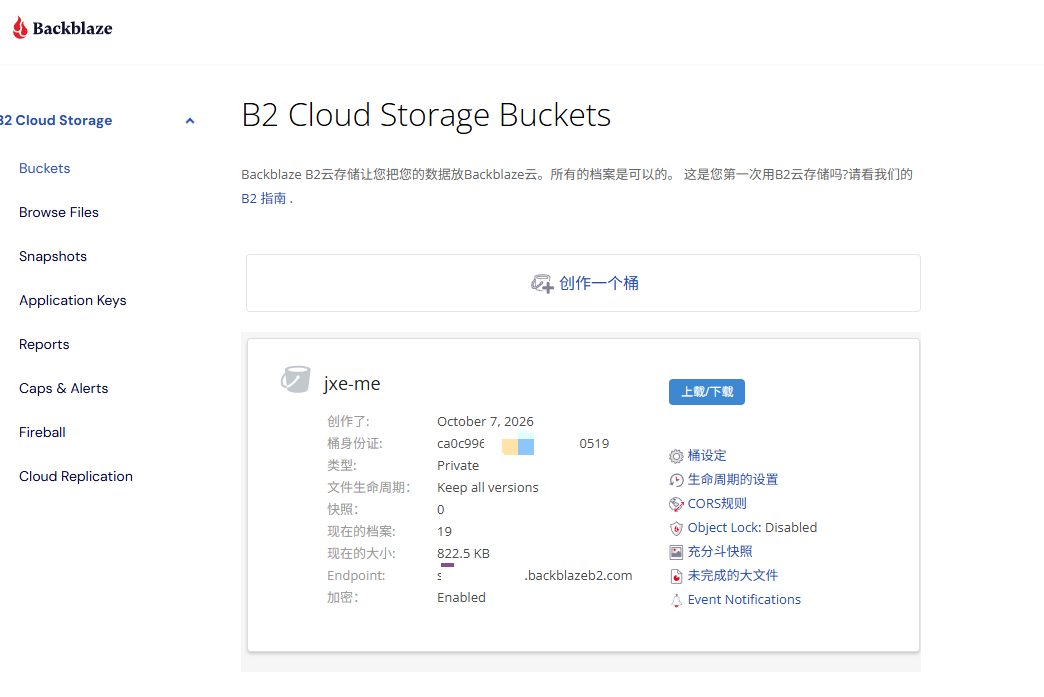Screen dimensions: 1044x697
Task: Click the create bucket plus icon
Action: click(542, 284)
